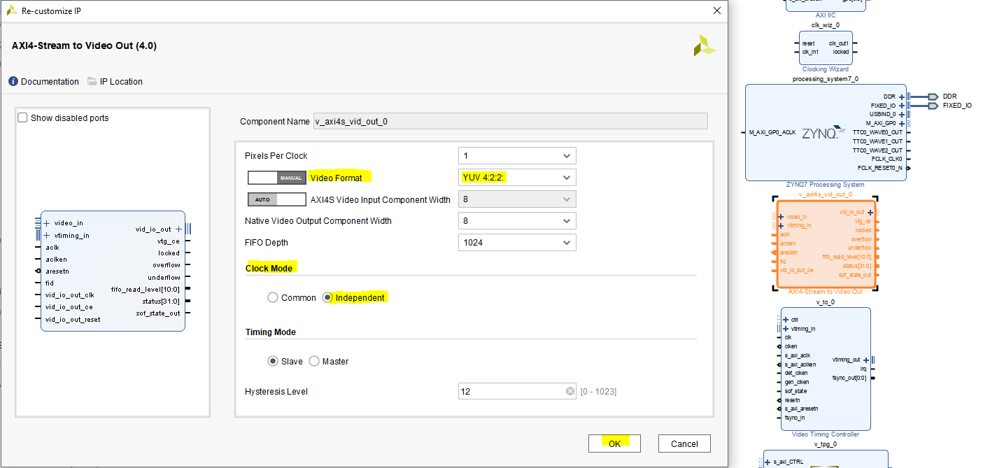Click the "[0 - 1023]" range hint
Viewport: 983px width, 468px height.
599,392
